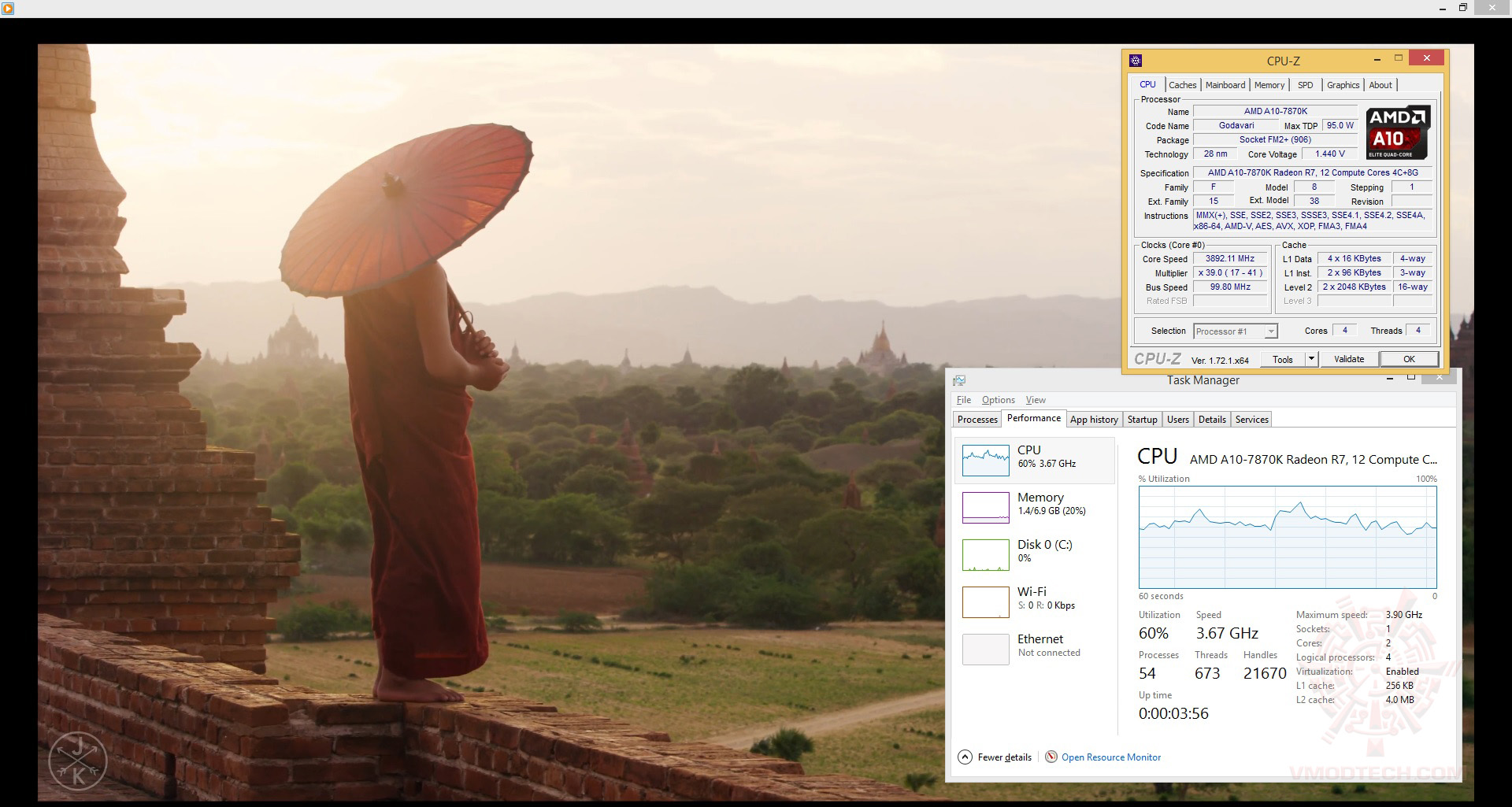Screen dimensions: 1512x807
Task: Open the Memory tab in CPU-Z
Action: [1269, 85]
